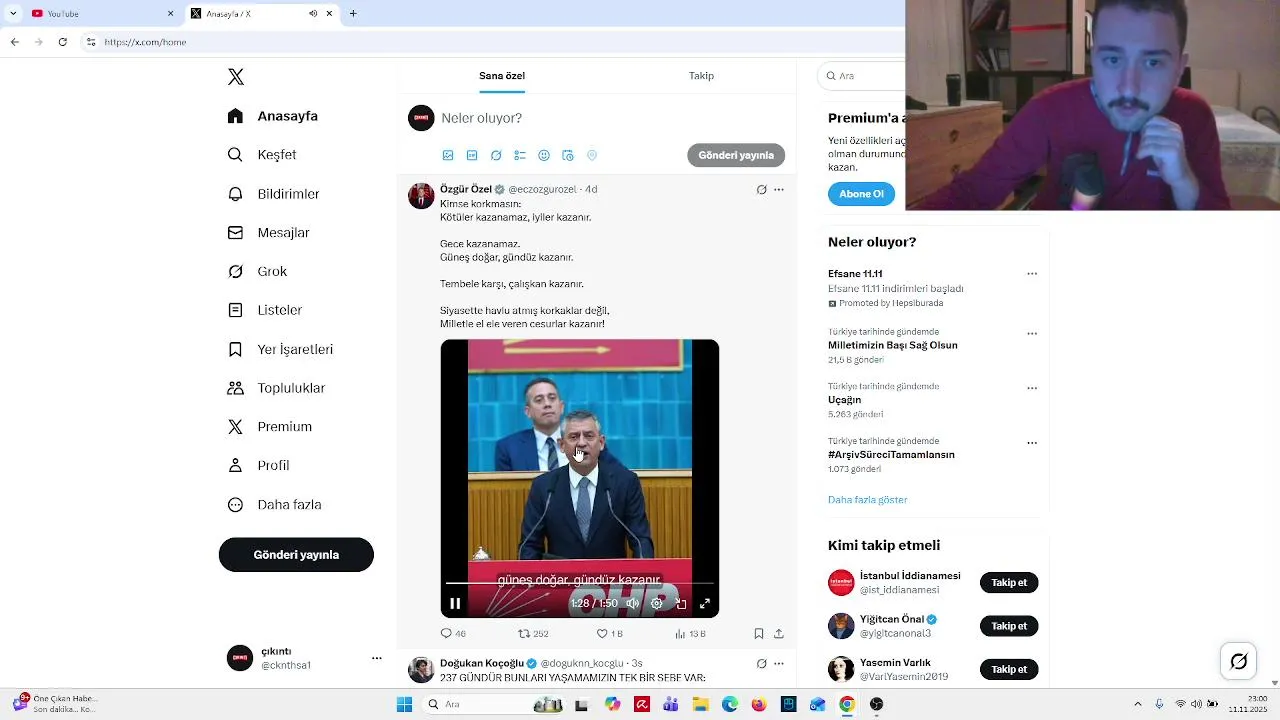Switch to Takip tab
Screen dimensions: 1280x720
tap(701, 76)
